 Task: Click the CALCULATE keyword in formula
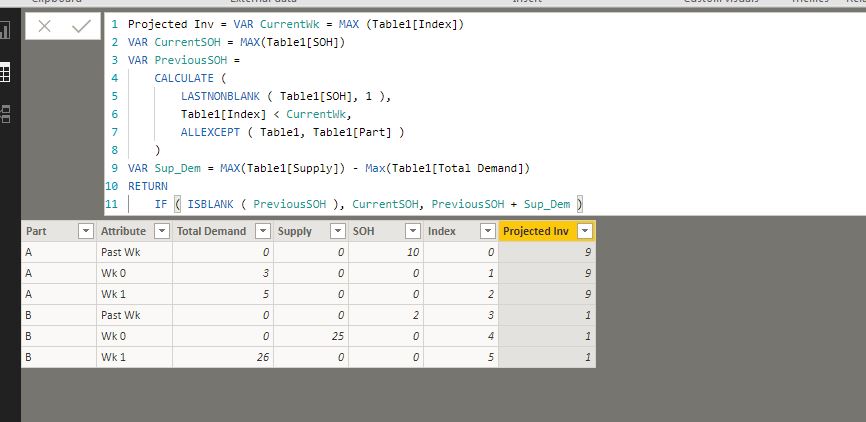click(x=184, y=78)
